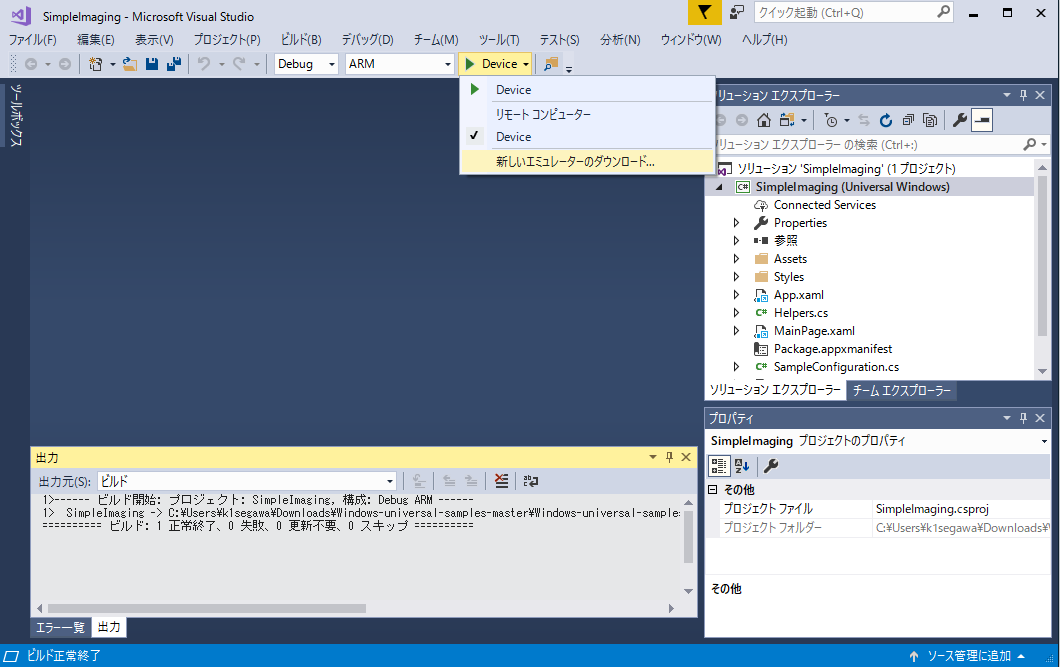Click the Save floppy disk icon
The height and width of the screenshot is (667, 1060).
tap(151, 64)
